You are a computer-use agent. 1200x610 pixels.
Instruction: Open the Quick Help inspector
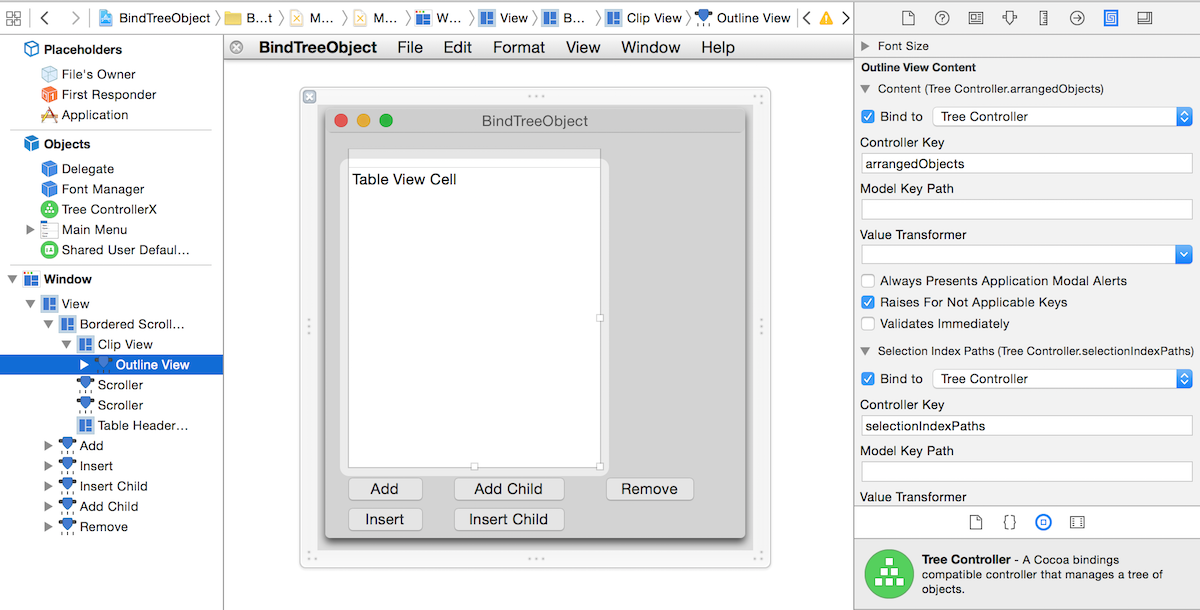pyautogui.click(x=940, y=17)
